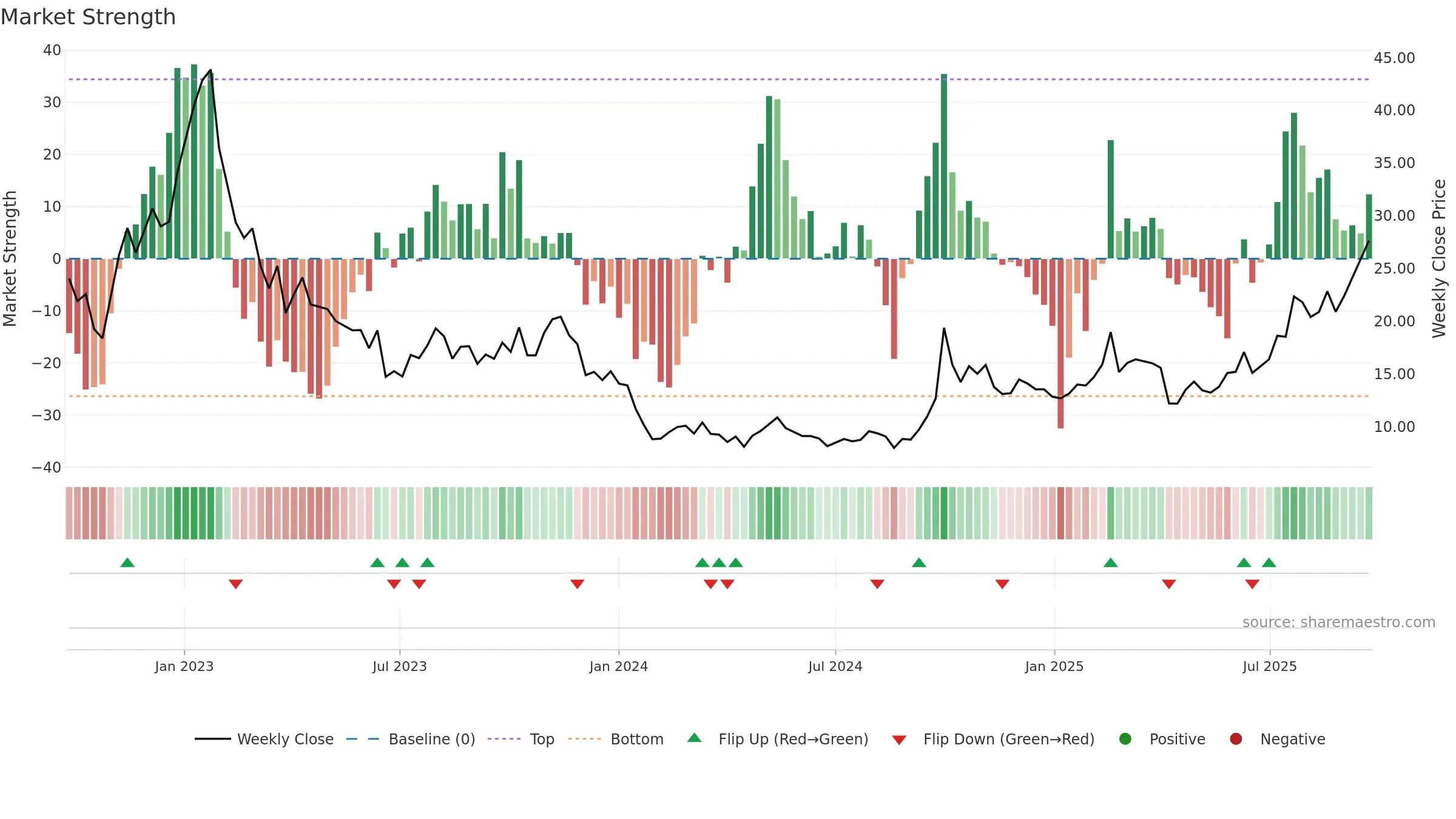Click the orange dotted Bottom threshold line
Viewport: 1456px width, 819px height.
pyautogui.click(x=719, y=396)
